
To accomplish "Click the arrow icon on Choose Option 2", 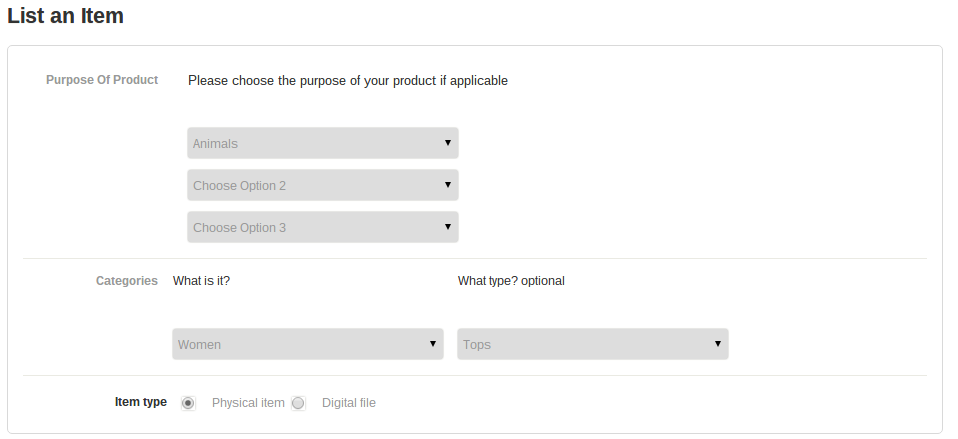I will tap(448, 185).
